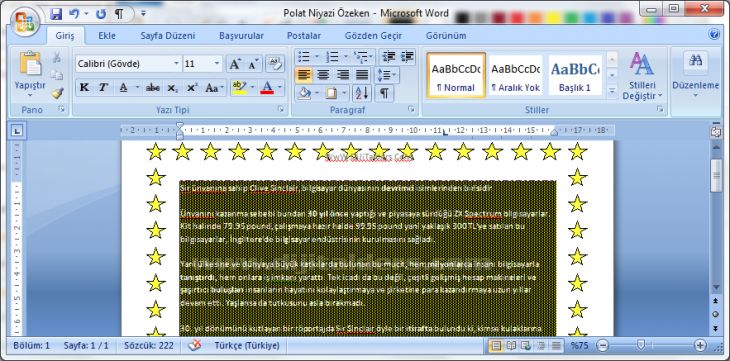This screenshot has height=361, width=730.
Task: Open the Düzenleme binoculars group
Action: [696, 75]
